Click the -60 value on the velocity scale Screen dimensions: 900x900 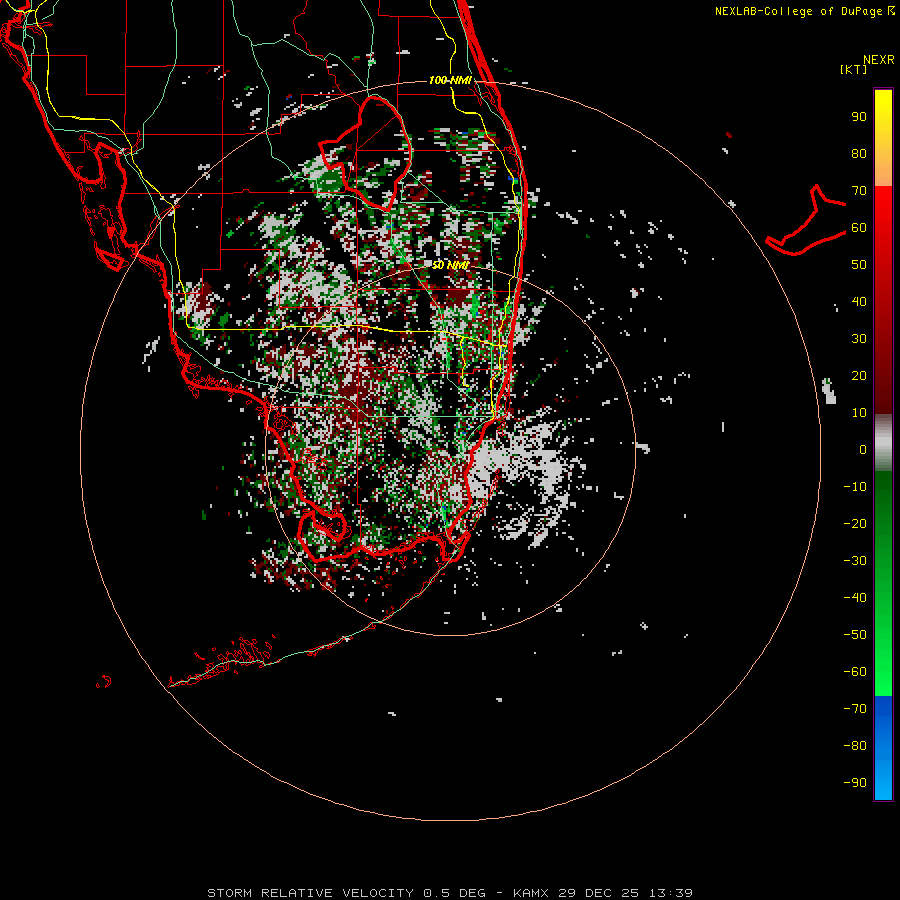[855, 672]
